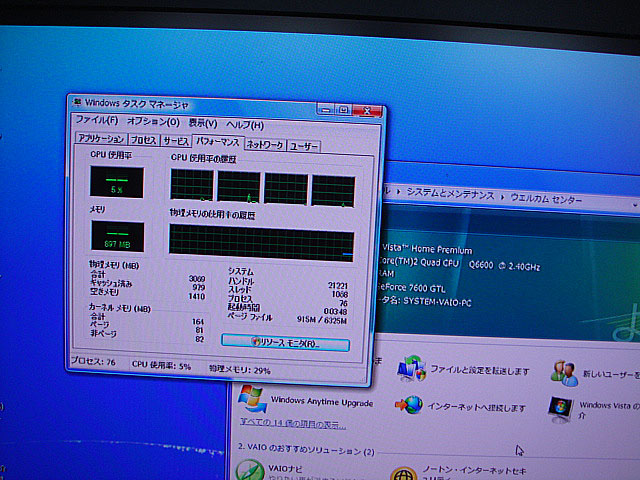Viewport: 640px width, 480px height.
Task: Open the オプション(O) menu
Action: [153, 121]
